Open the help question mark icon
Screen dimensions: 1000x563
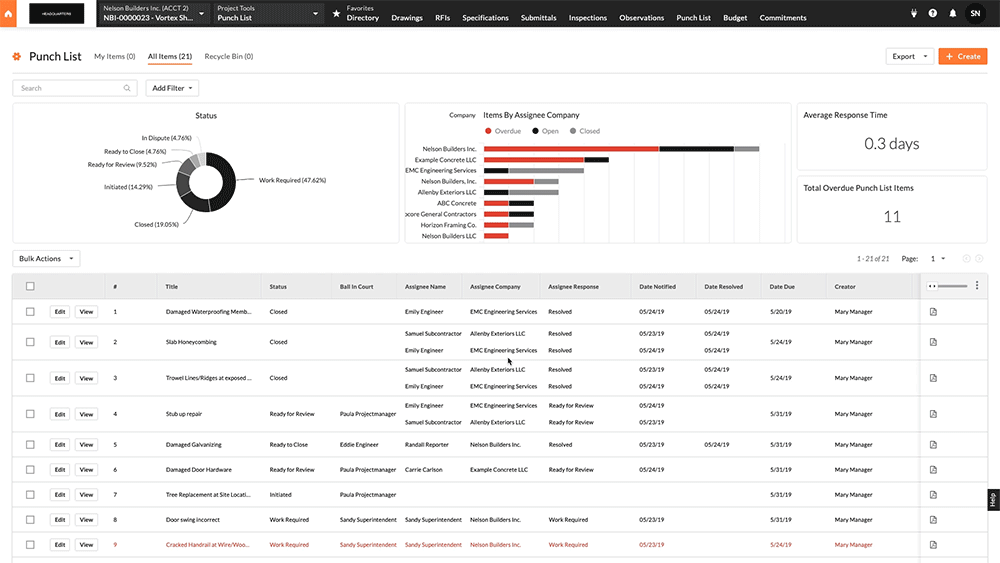(932, 14)
